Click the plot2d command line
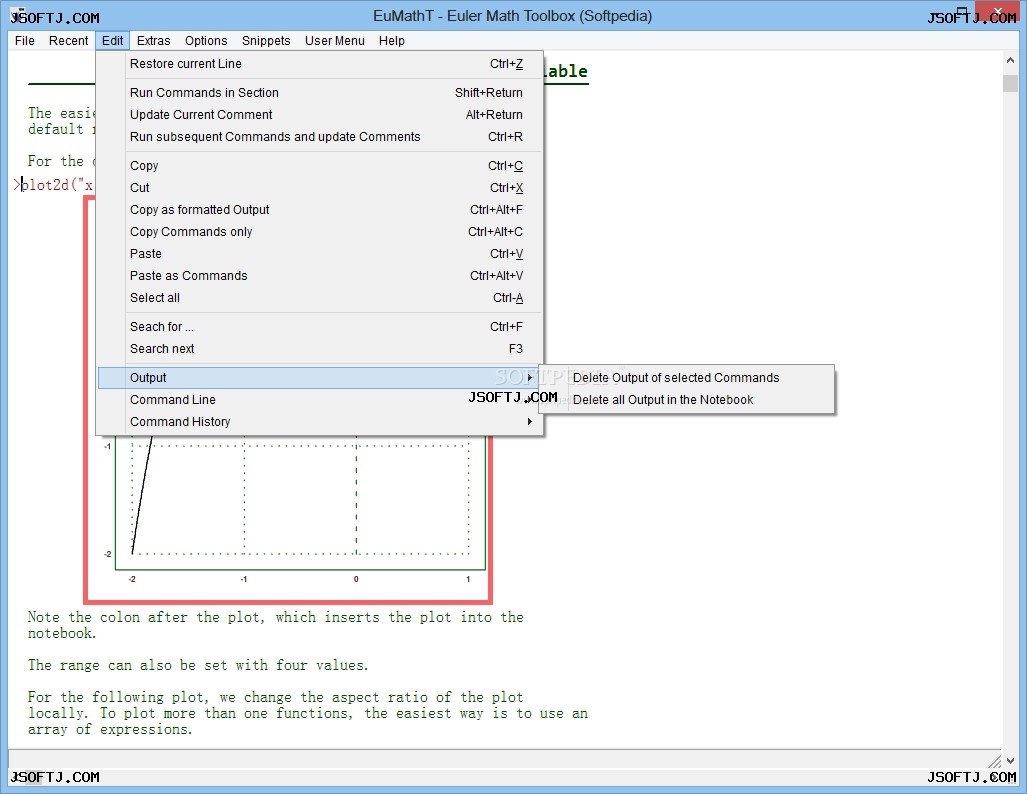This screenshot has width=1027, height=794. click(x=52, y=185)
